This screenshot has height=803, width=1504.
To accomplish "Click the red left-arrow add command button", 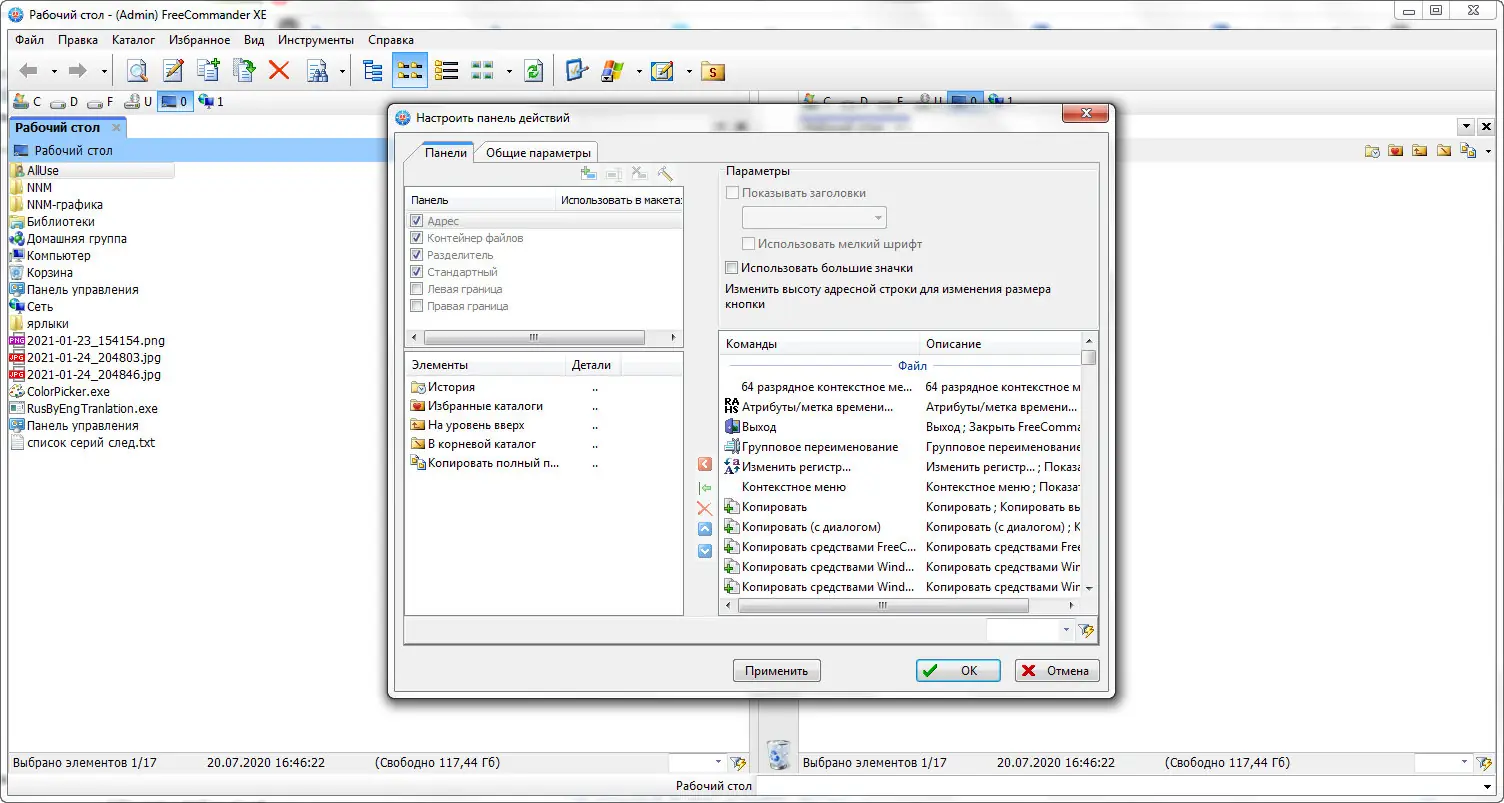I will 705,465.
